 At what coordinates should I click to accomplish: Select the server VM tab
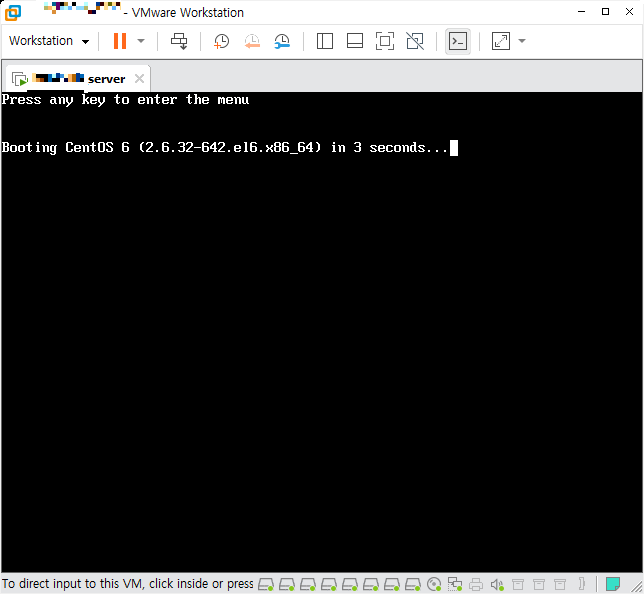click(78, 78)
